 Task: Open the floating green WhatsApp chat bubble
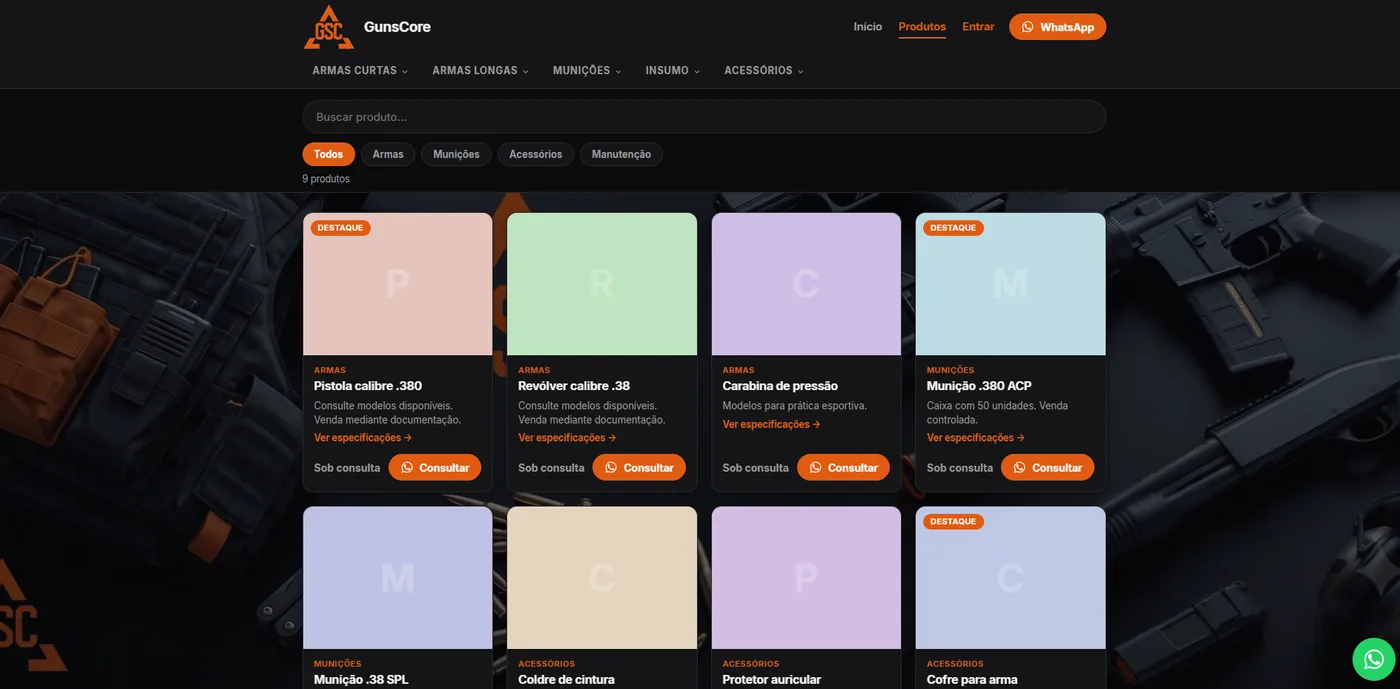click(1373, 659)
